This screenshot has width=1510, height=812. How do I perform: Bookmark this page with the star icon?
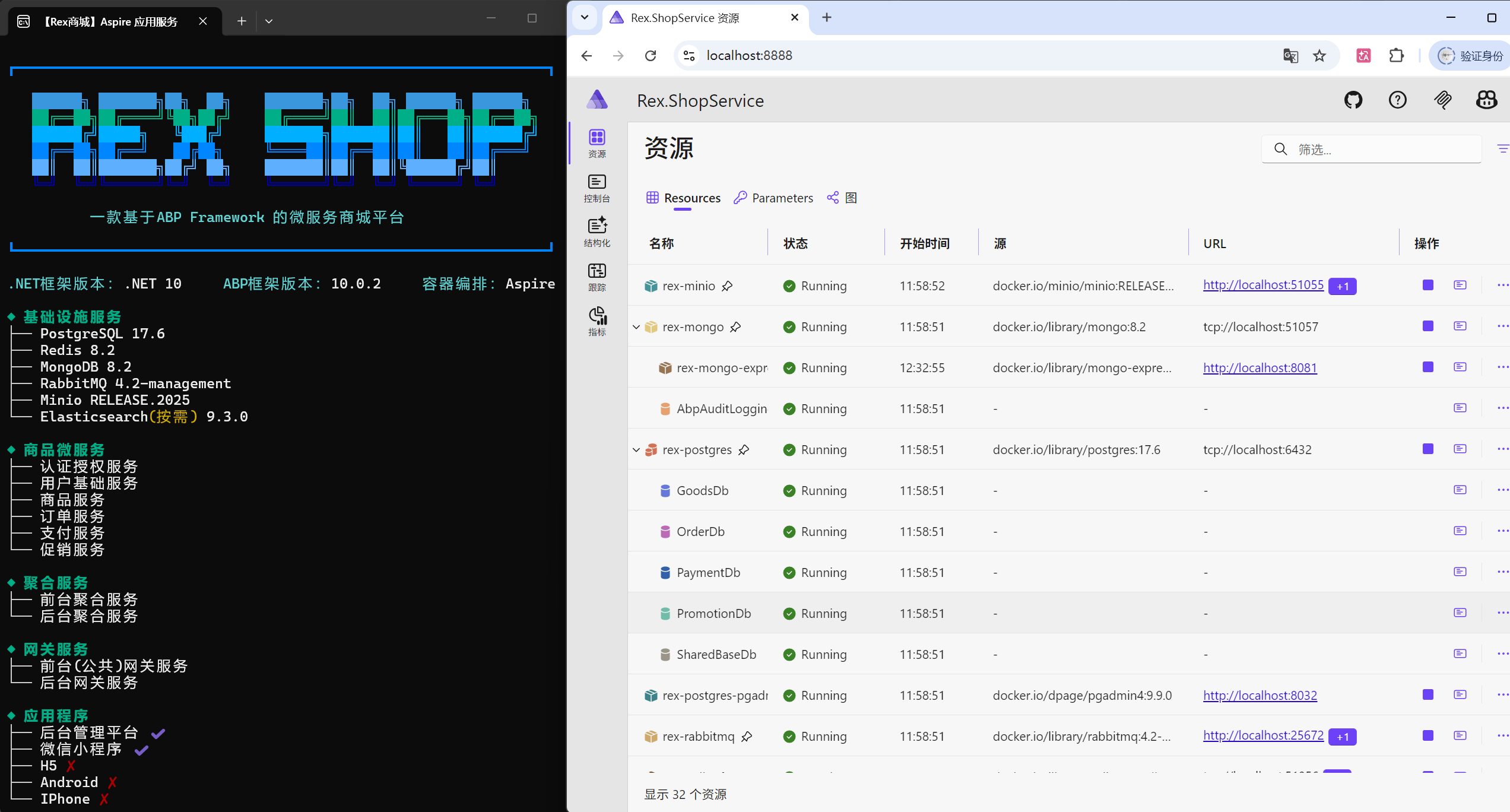coord(1319,56)
